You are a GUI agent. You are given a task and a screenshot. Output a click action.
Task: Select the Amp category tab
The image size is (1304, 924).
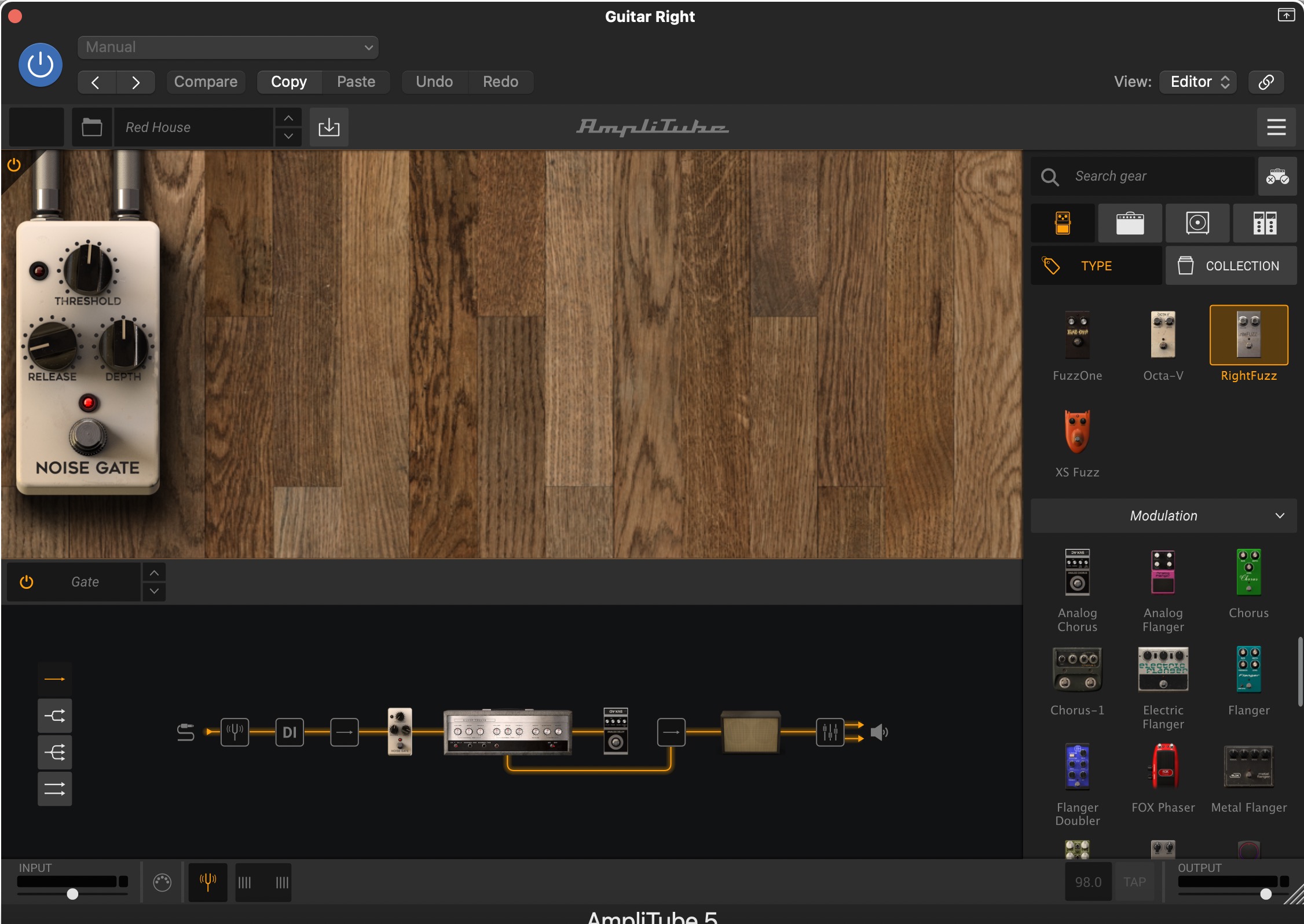1130,223
